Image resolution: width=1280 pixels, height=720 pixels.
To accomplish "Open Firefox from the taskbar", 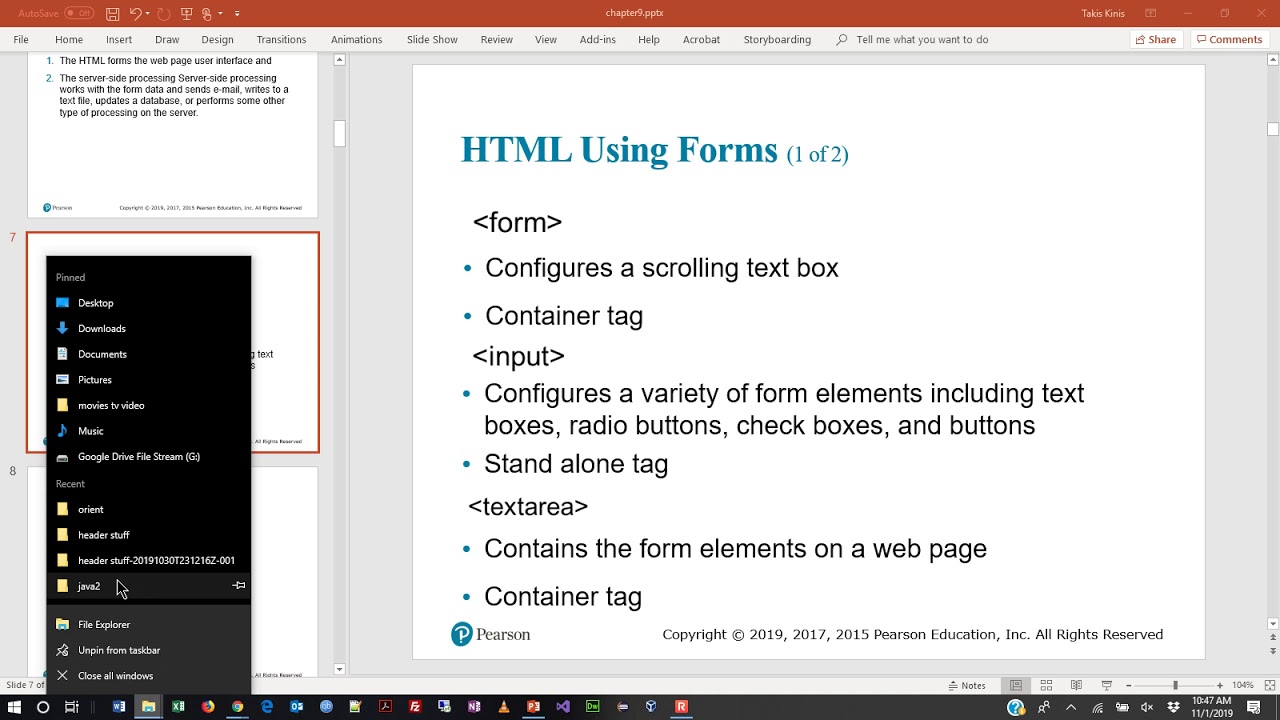I will pos(208,707).
